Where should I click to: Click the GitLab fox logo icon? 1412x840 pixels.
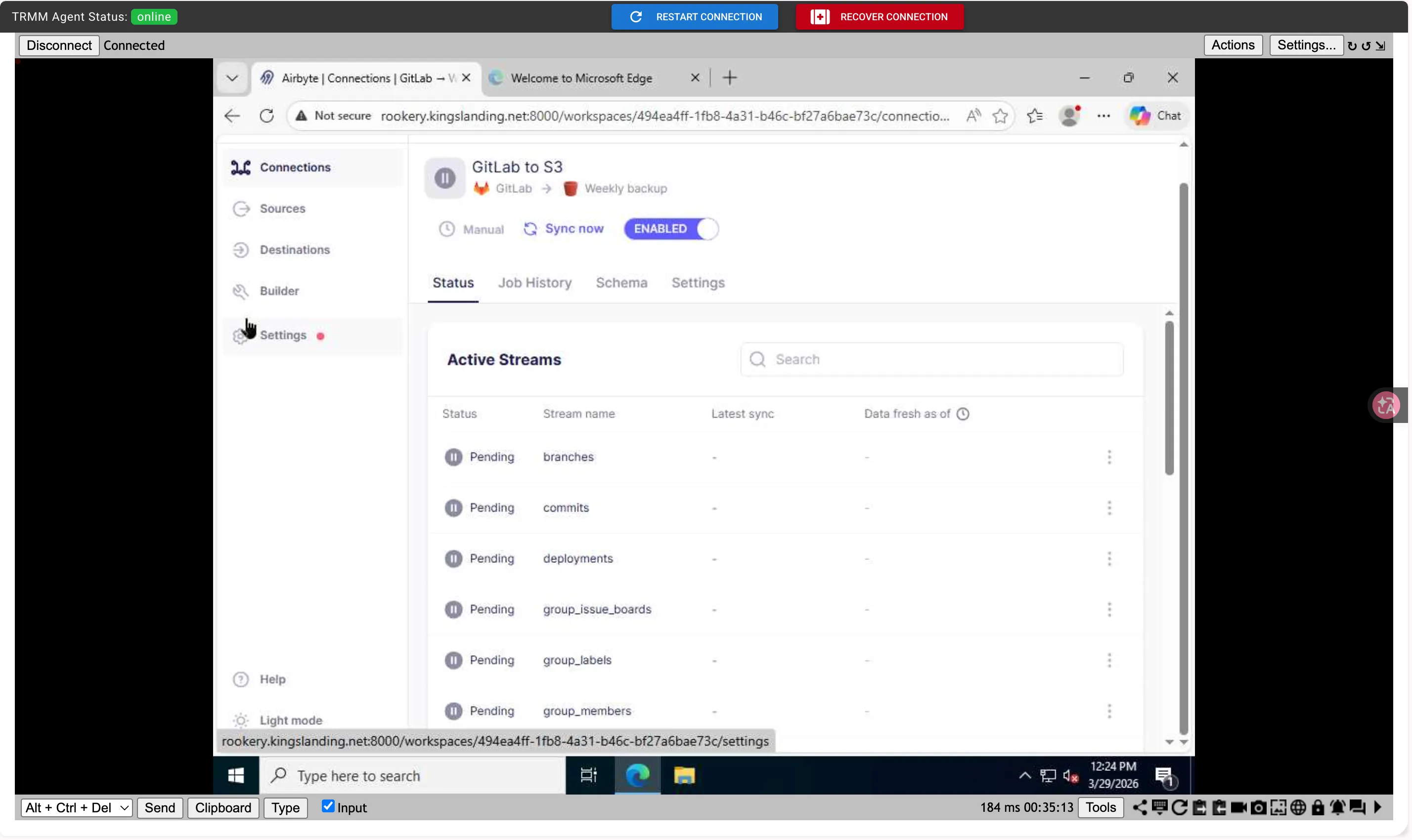click(482, 188)
